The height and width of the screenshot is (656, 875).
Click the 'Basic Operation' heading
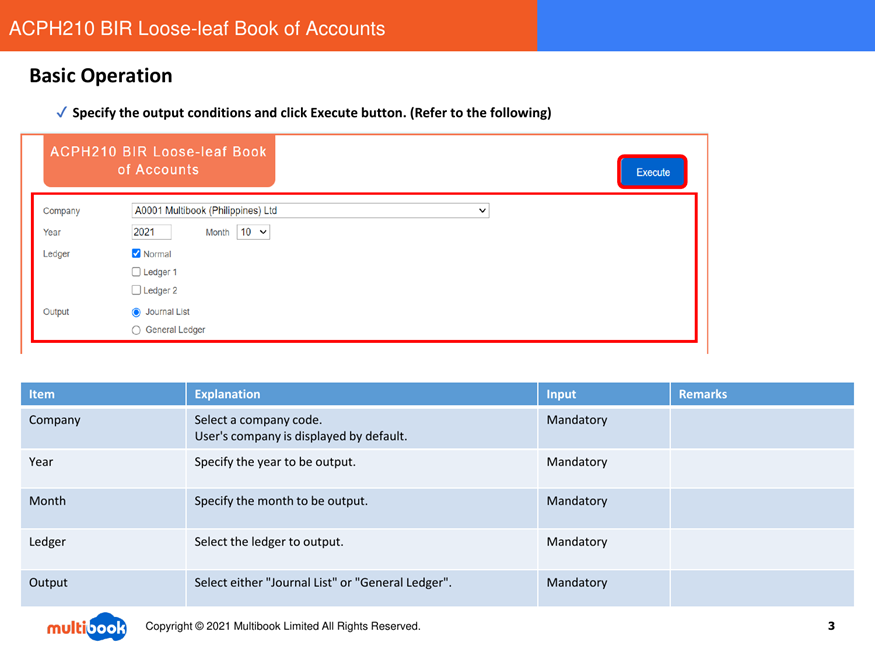click(x=101, y=75)
